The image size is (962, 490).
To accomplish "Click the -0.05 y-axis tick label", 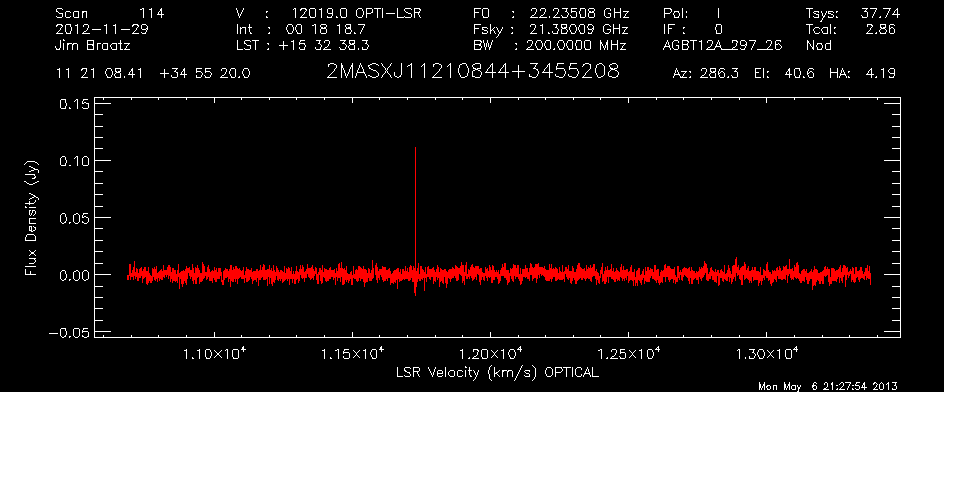I will [69, 332].
